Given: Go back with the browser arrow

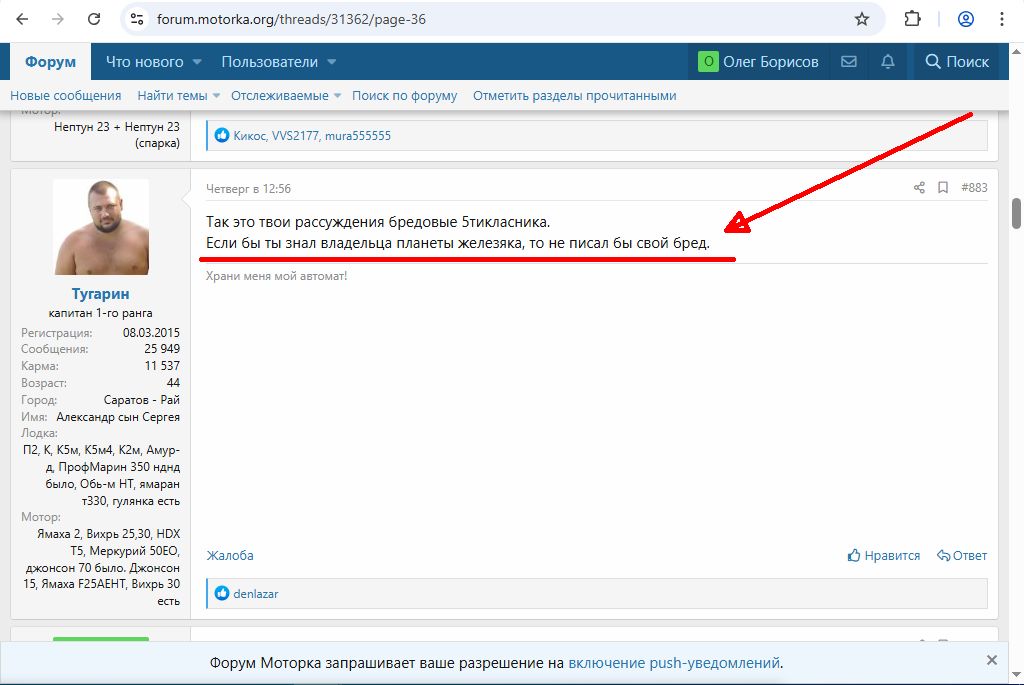Looking at the screenshot, I should click(x=21, y=19).
